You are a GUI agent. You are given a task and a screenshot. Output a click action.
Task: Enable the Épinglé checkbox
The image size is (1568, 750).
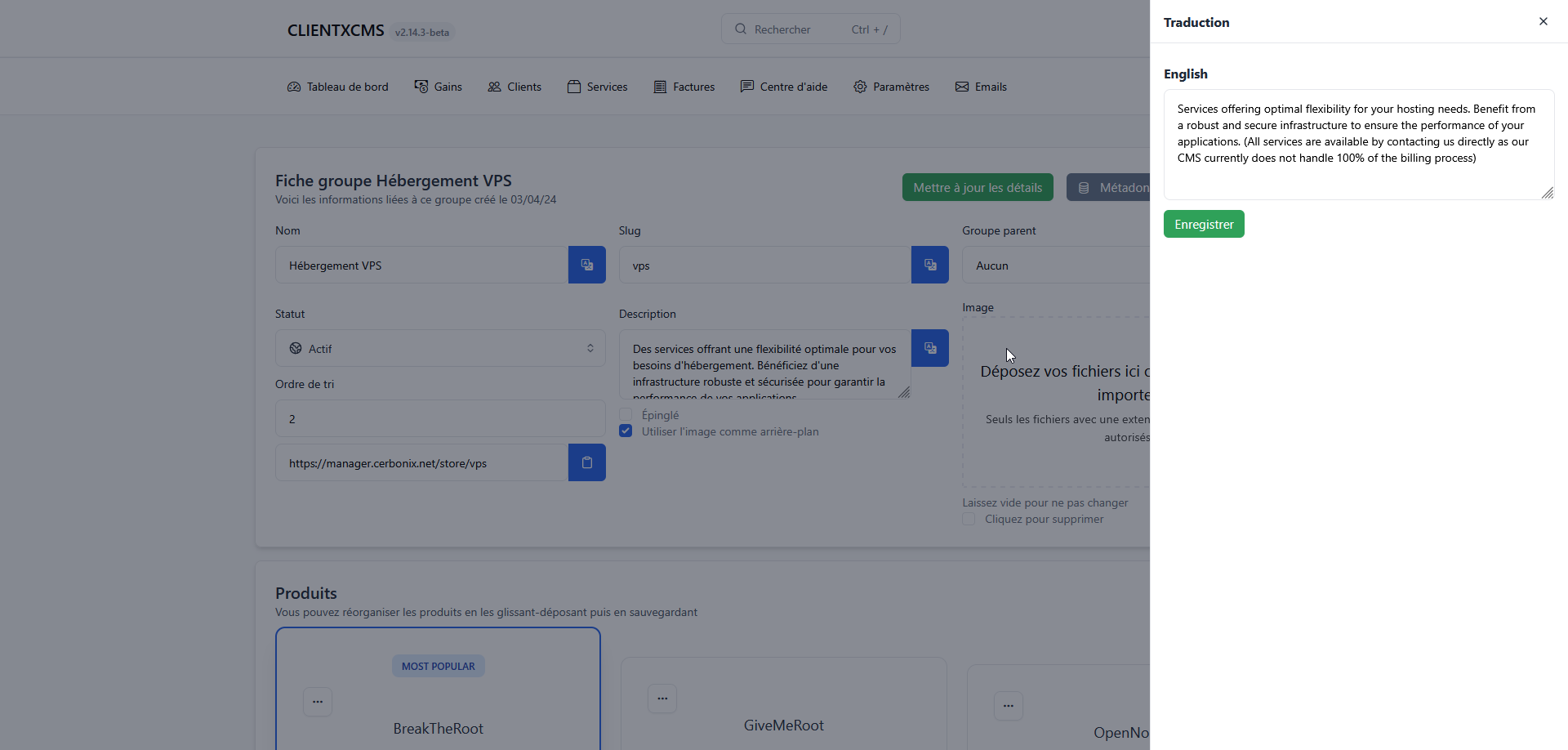click(626, 415)
